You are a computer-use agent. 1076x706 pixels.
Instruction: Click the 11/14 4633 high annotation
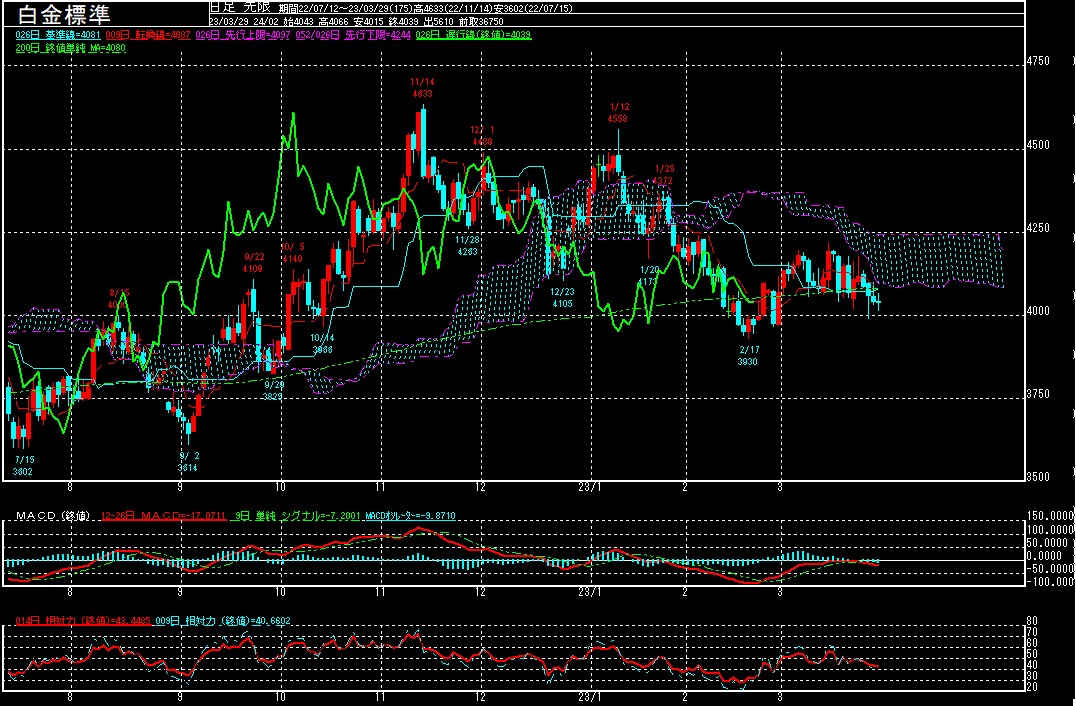click(422, 88)
